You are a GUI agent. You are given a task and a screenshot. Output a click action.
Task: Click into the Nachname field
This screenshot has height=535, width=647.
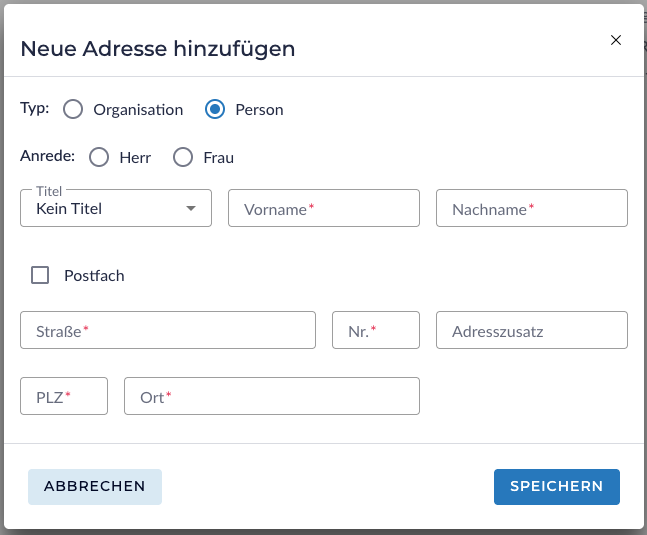(x=531, y=209)
